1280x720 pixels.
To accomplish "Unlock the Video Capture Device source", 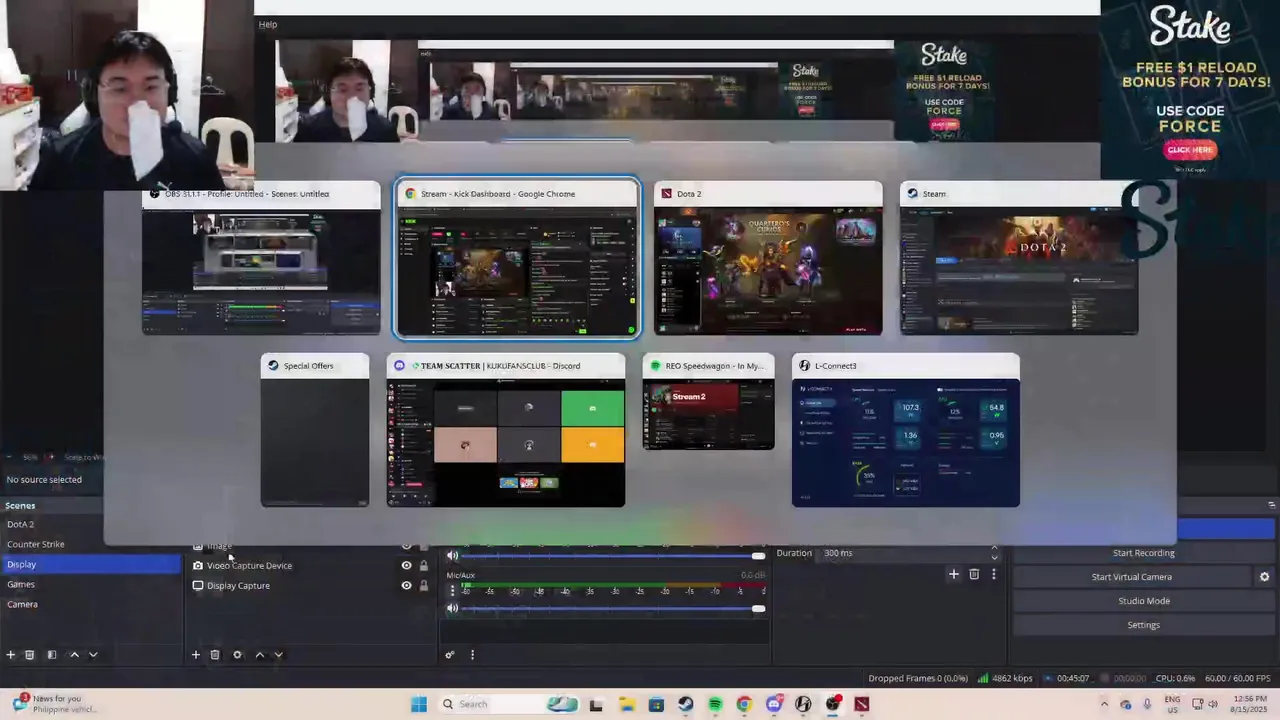I will (424, 566).
